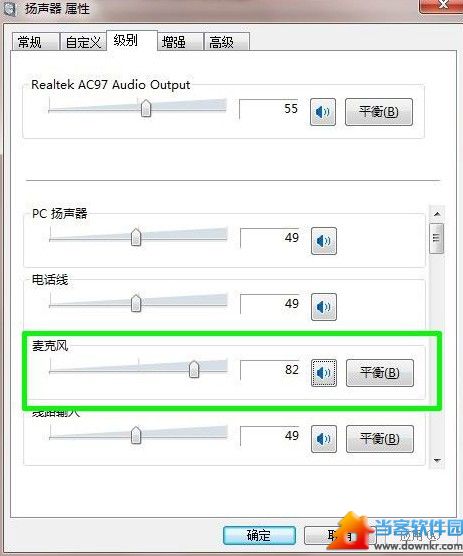Mute the Realtek AC97 Audio Output
The width and height of the screenshot is (463, 556).
point(323,112)
